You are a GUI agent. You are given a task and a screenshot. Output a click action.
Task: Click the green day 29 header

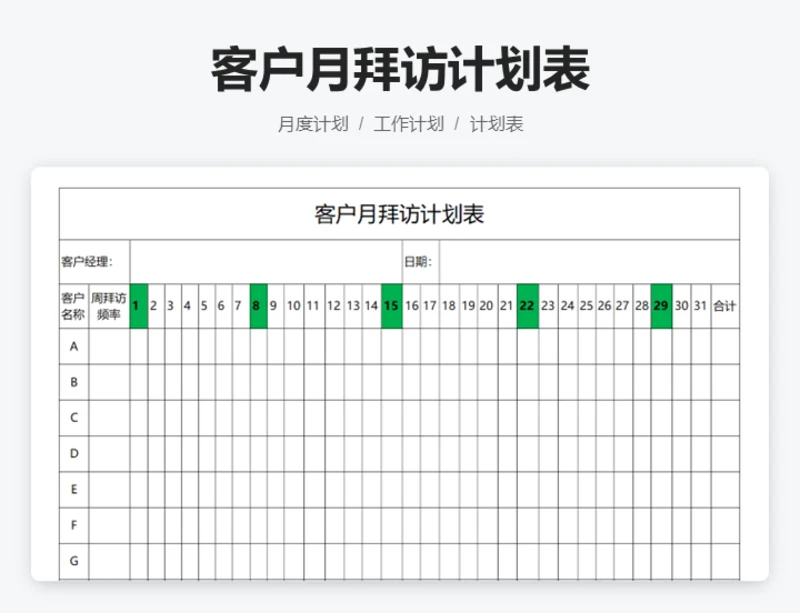(x=662, y=306)
